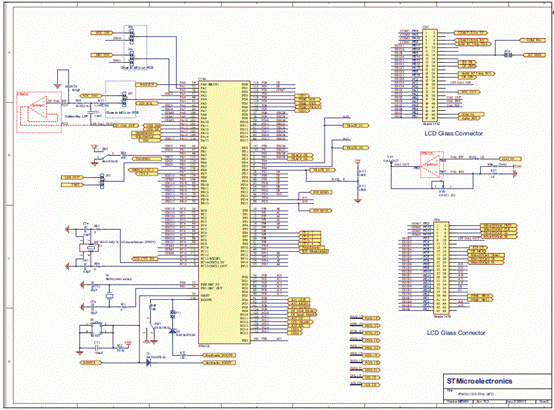Viewport: 554px width, 410px height.
Task: Click the LCD Glass Connector label near the title block
Action: coord(456,333)
